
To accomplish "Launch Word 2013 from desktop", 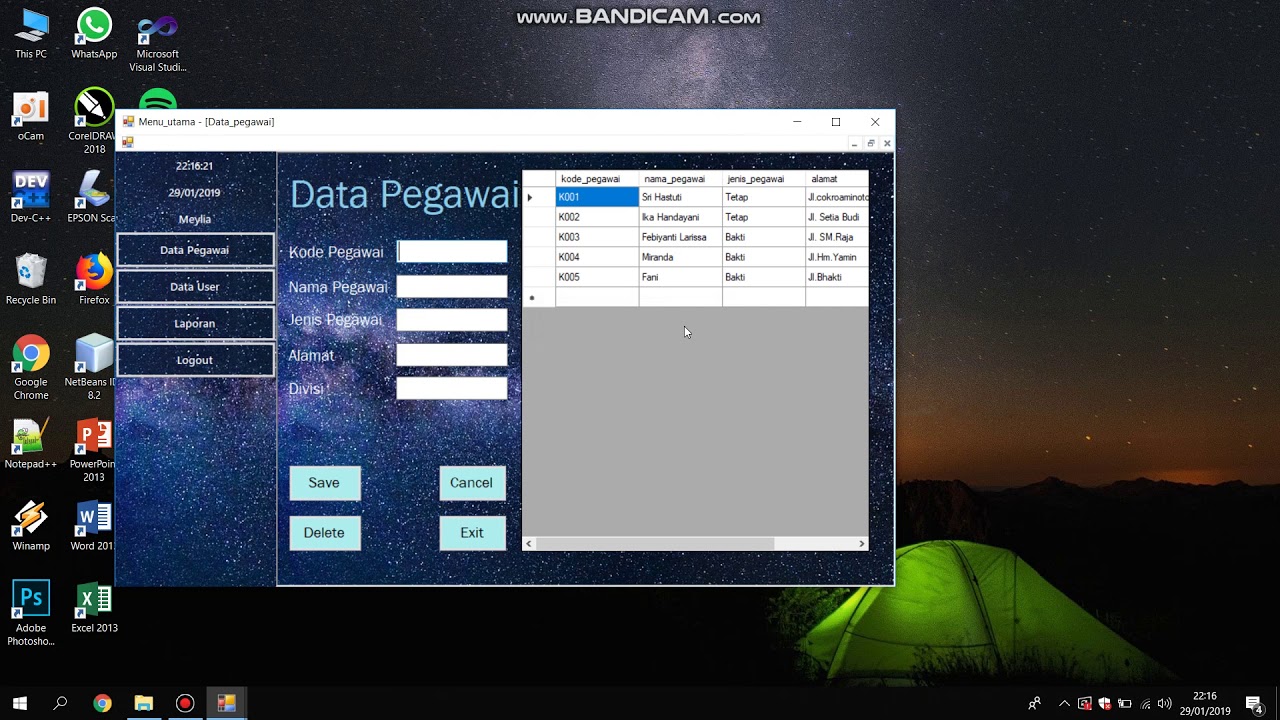I will (x=93, y=527).
